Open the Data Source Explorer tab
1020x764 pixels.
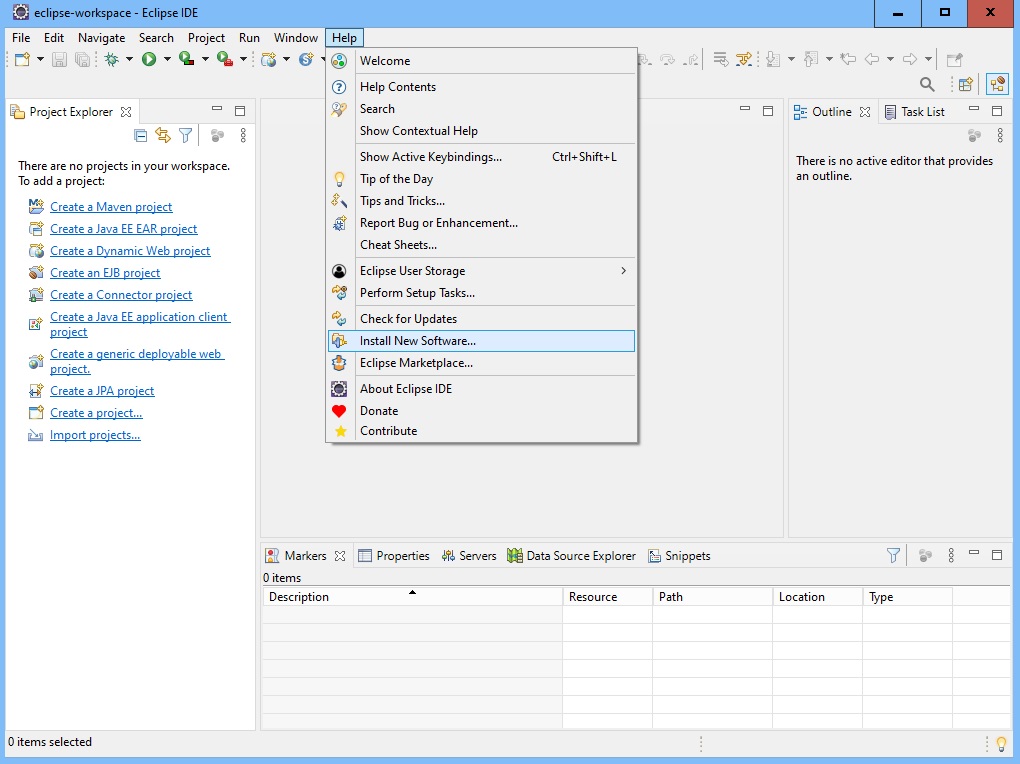click(572, 556)
